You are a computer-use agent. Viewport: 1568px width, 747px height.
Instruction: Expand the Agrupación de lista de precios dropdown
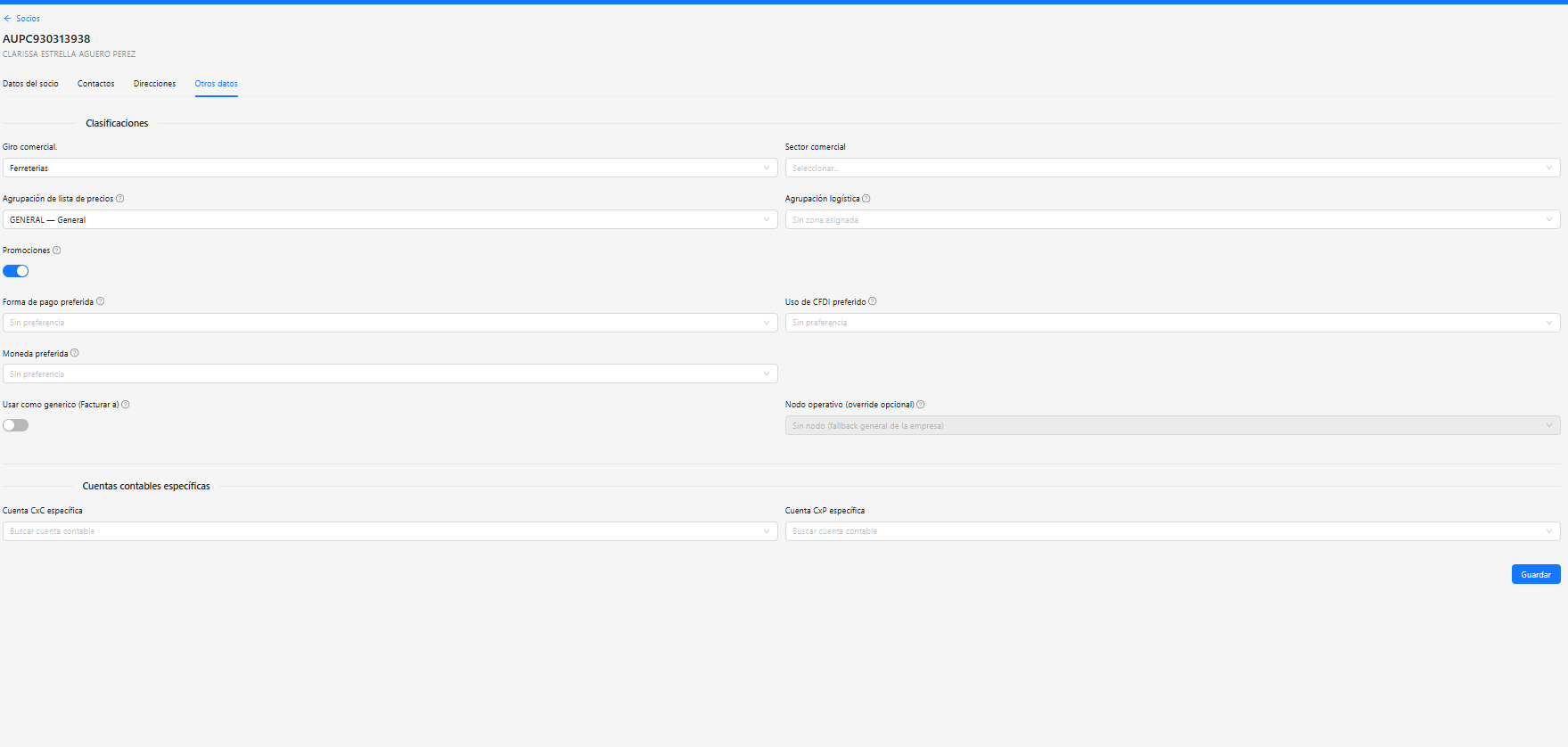tap(390, 219)
